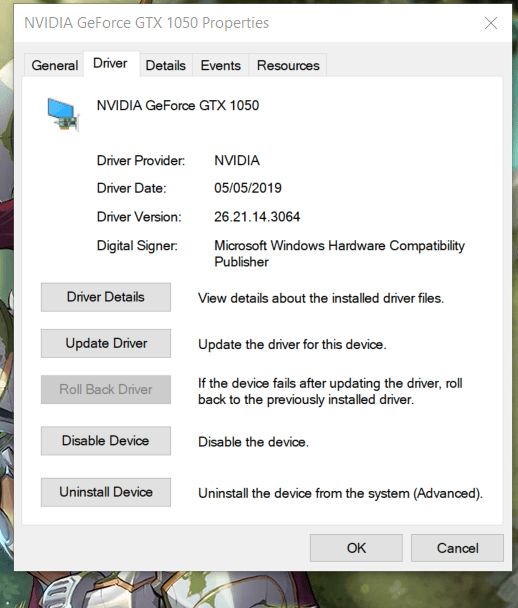
Task: Click the 'View details about the installed driver files' text
Action: coord(321,298)
